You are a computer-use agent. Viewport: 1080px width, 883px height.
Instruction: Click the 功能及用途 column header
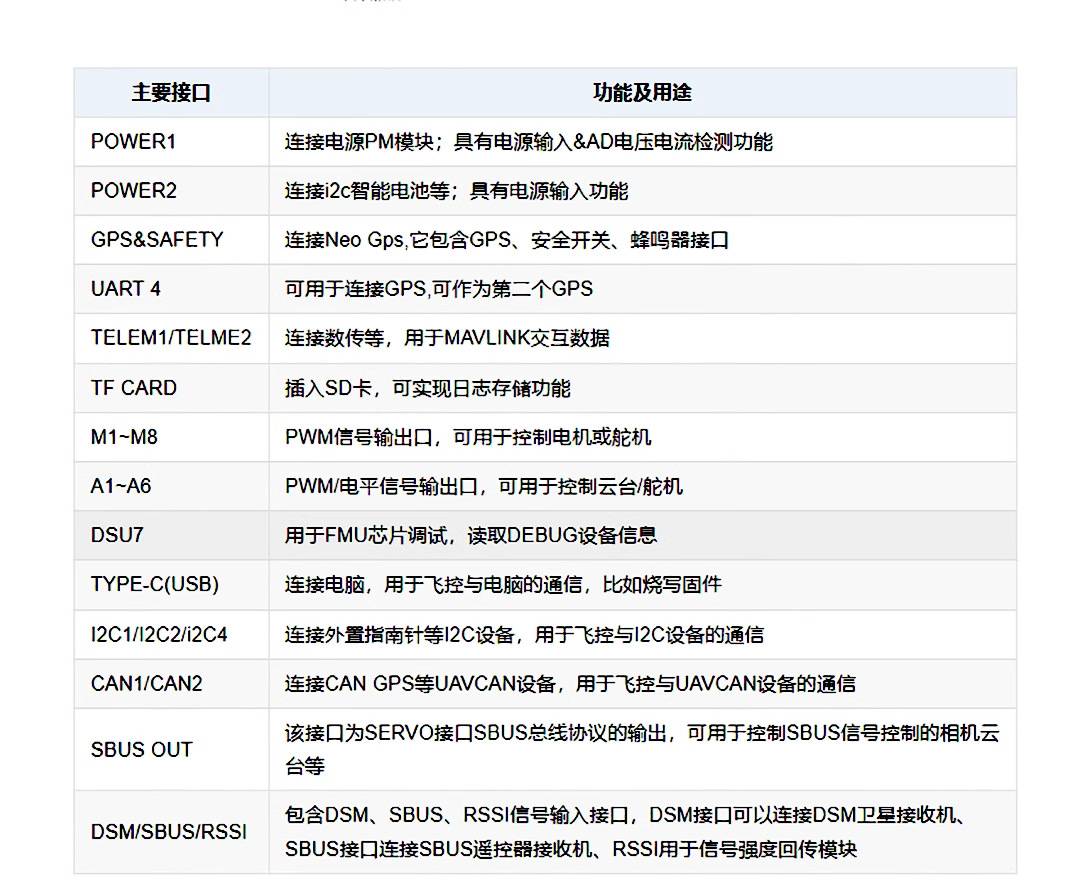(x=642, y=93)
